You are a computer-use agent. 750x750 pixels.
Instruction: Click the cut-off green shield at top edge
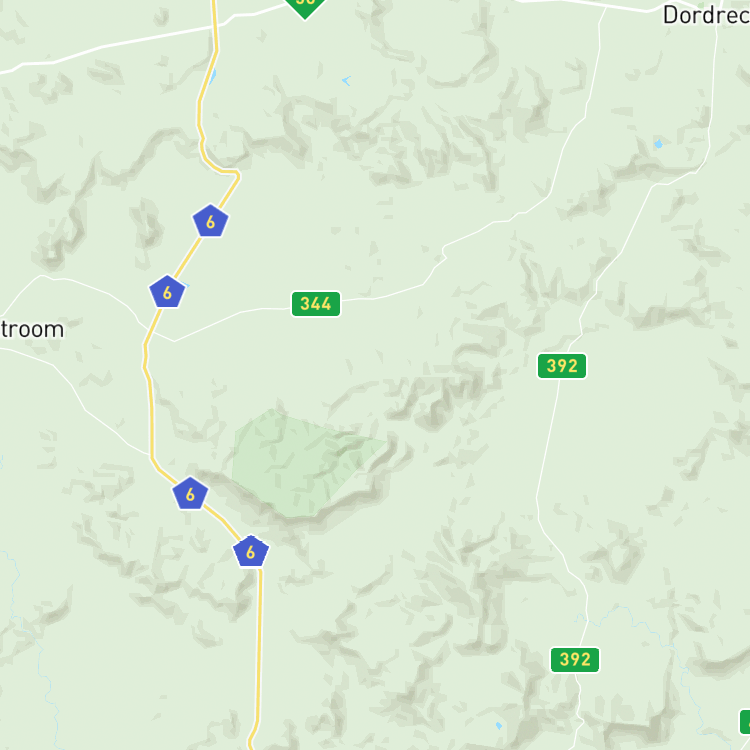point(305,8)
